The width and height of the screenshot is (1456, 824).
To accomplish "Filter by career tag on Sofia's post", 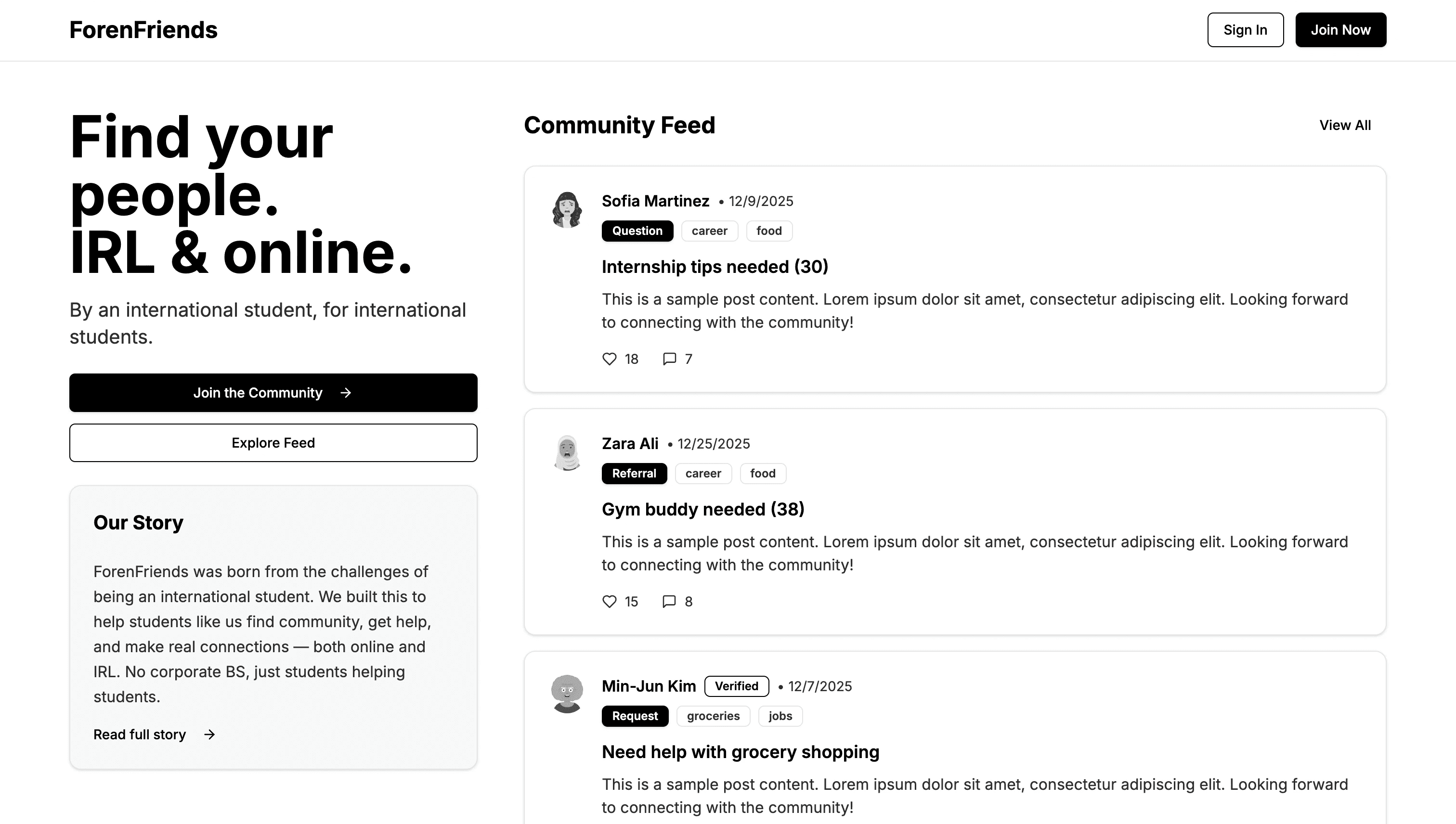I will [x=709, y=231].
